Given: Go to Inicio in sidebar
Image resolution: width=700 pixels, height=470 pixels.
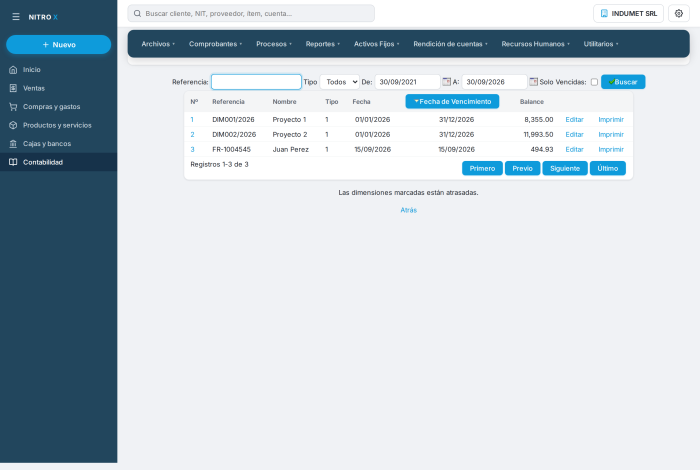Looking at the screenshot, I should coord(58,70).
